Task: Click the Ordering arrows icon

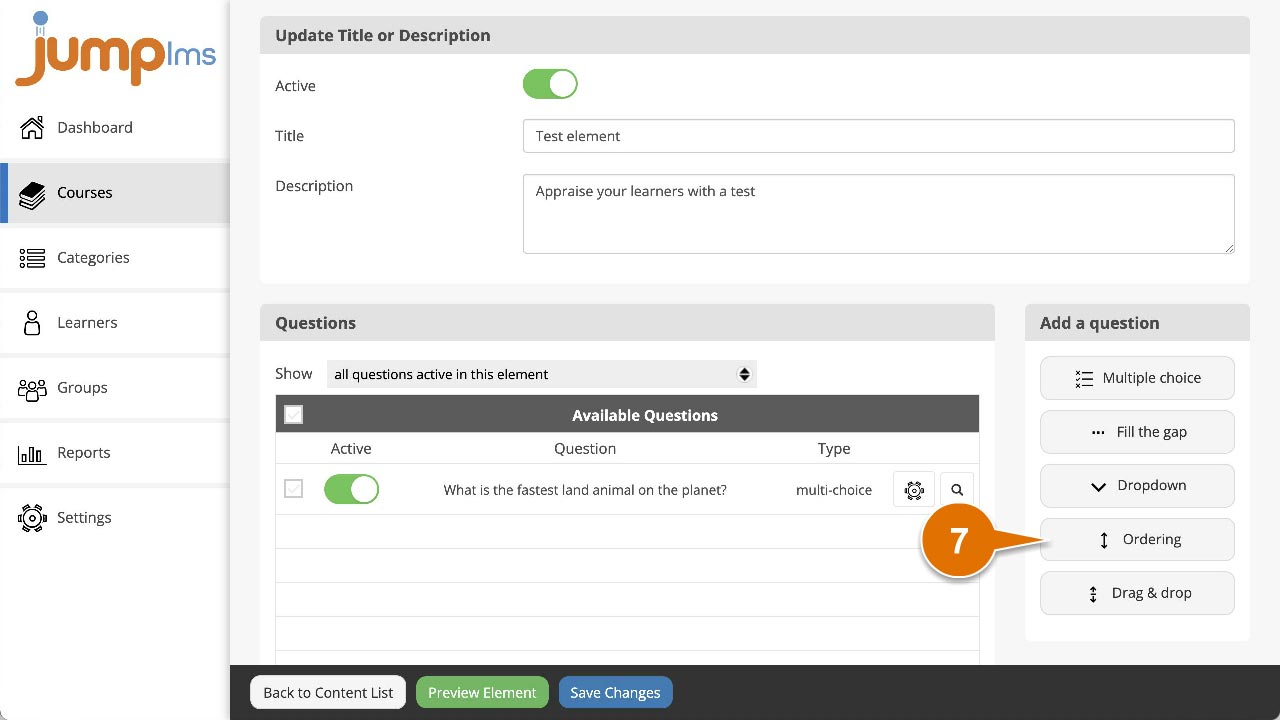Action: click(1104, 540)
